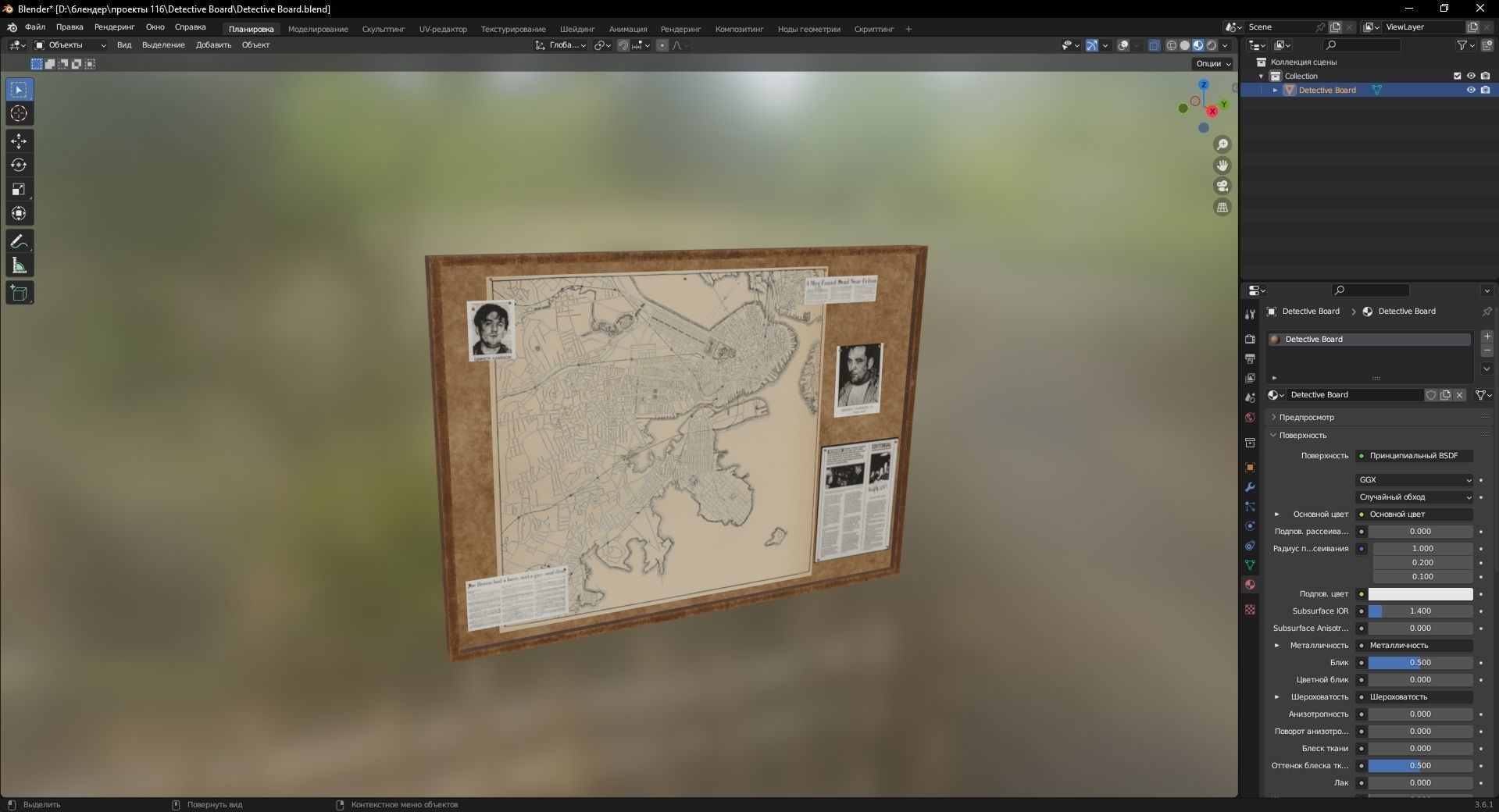This screenshot has height=812, width=1499.
Task: Switch to Wireframe viewport shading
Action: [x=1172, y=45]
